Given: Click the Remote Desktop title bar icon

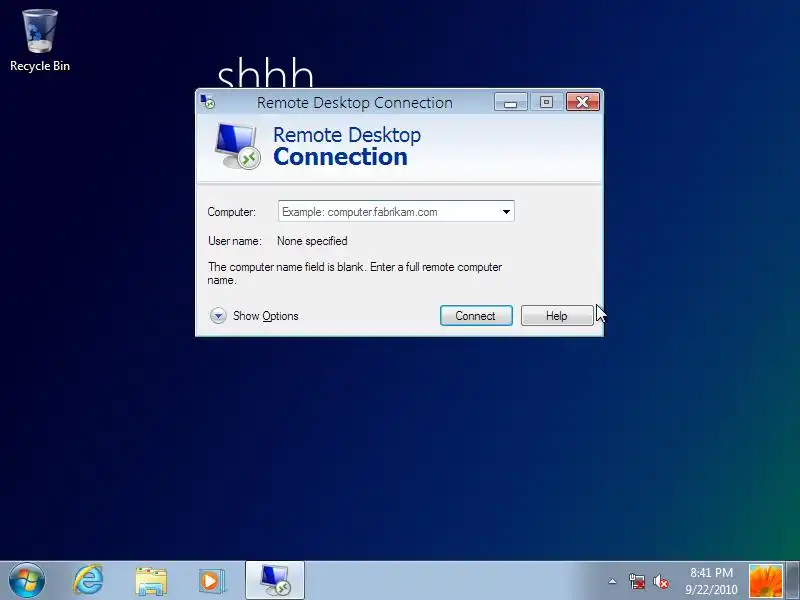Looking at the screenshot, I should point(208,102).
